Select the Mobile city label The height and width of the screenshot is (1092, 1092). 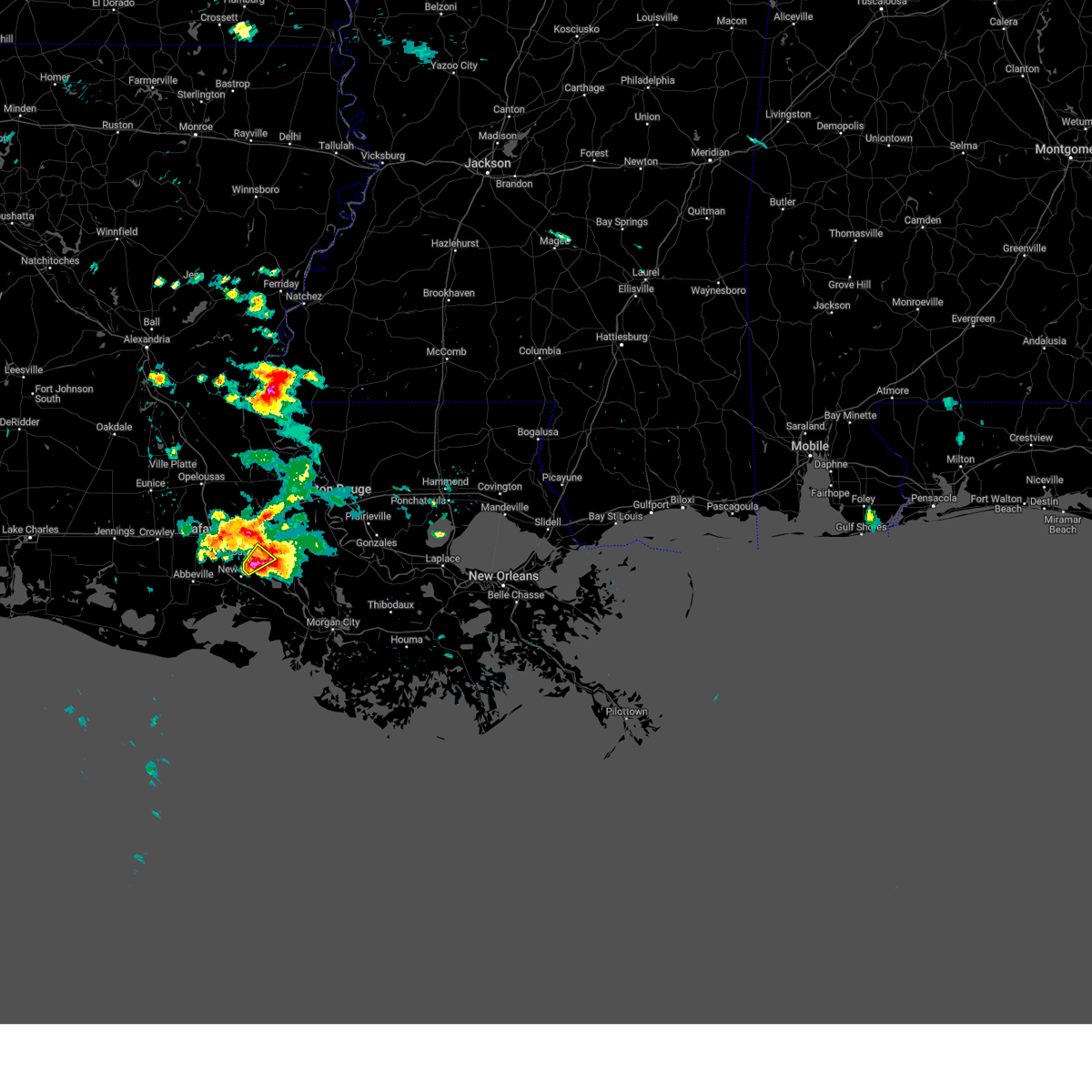point(810,446)
